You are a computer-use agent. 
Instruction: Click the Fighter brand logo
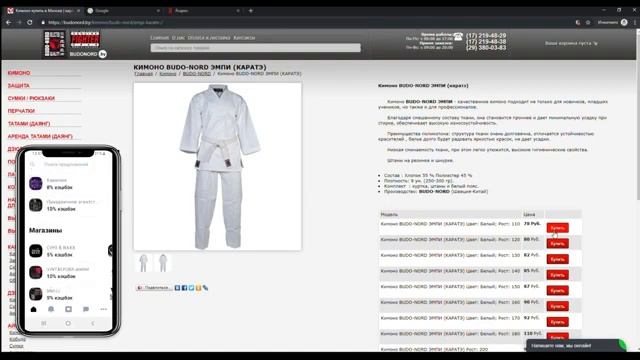tap(85, 40)
